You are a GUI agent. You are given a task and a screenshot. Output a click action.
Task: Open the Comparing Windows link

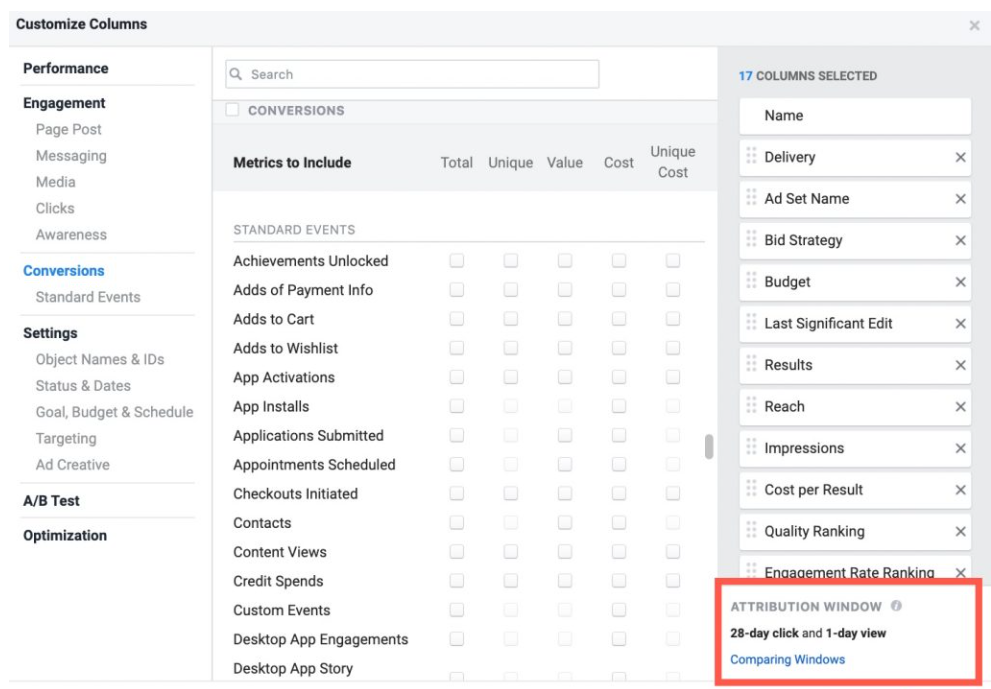click(787, 659)
